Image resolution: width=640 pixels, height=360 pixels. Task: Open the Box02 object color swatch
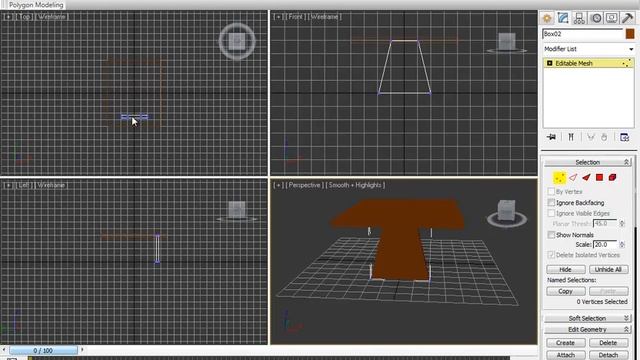(630, 34)
